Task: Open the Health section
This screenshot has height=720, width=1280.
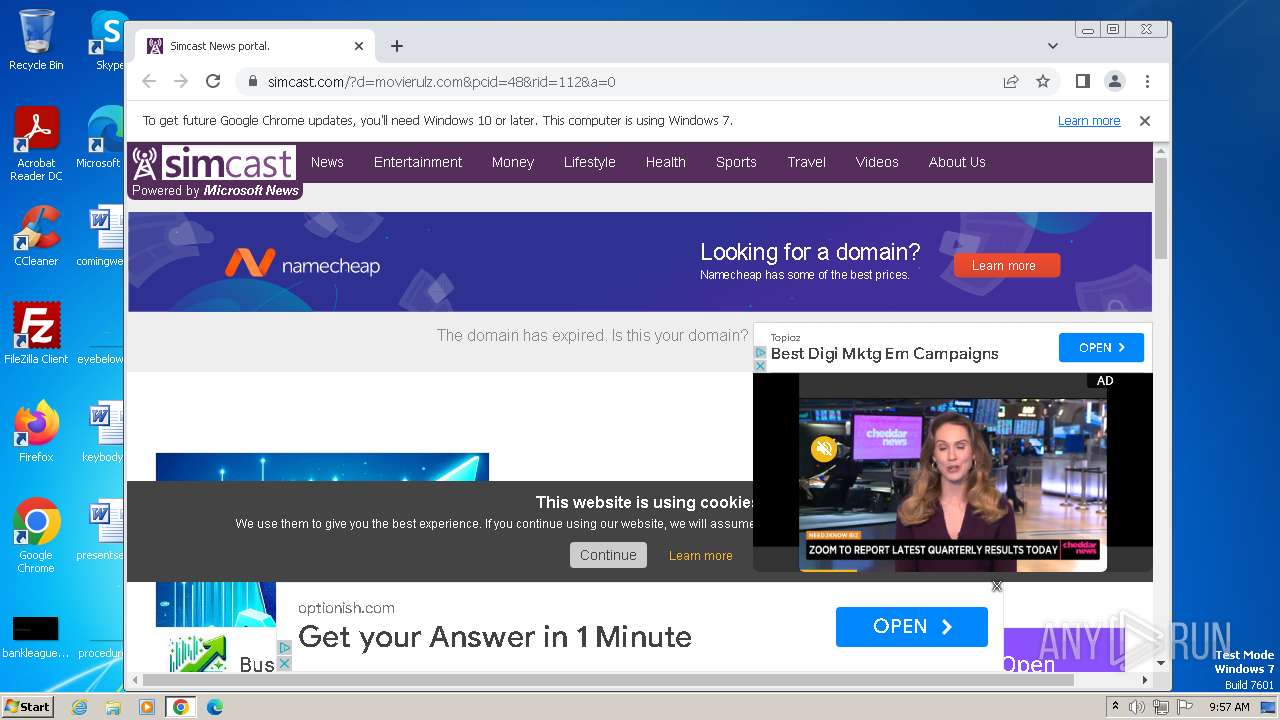Action: pos(666,162)
